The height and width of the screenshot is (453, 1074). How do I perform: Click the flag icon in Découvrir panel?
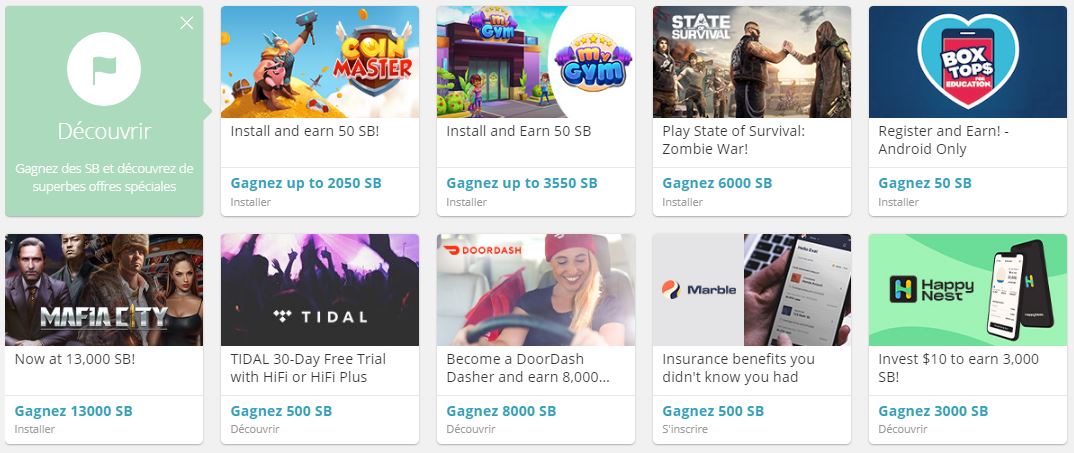tap(104, 69)
